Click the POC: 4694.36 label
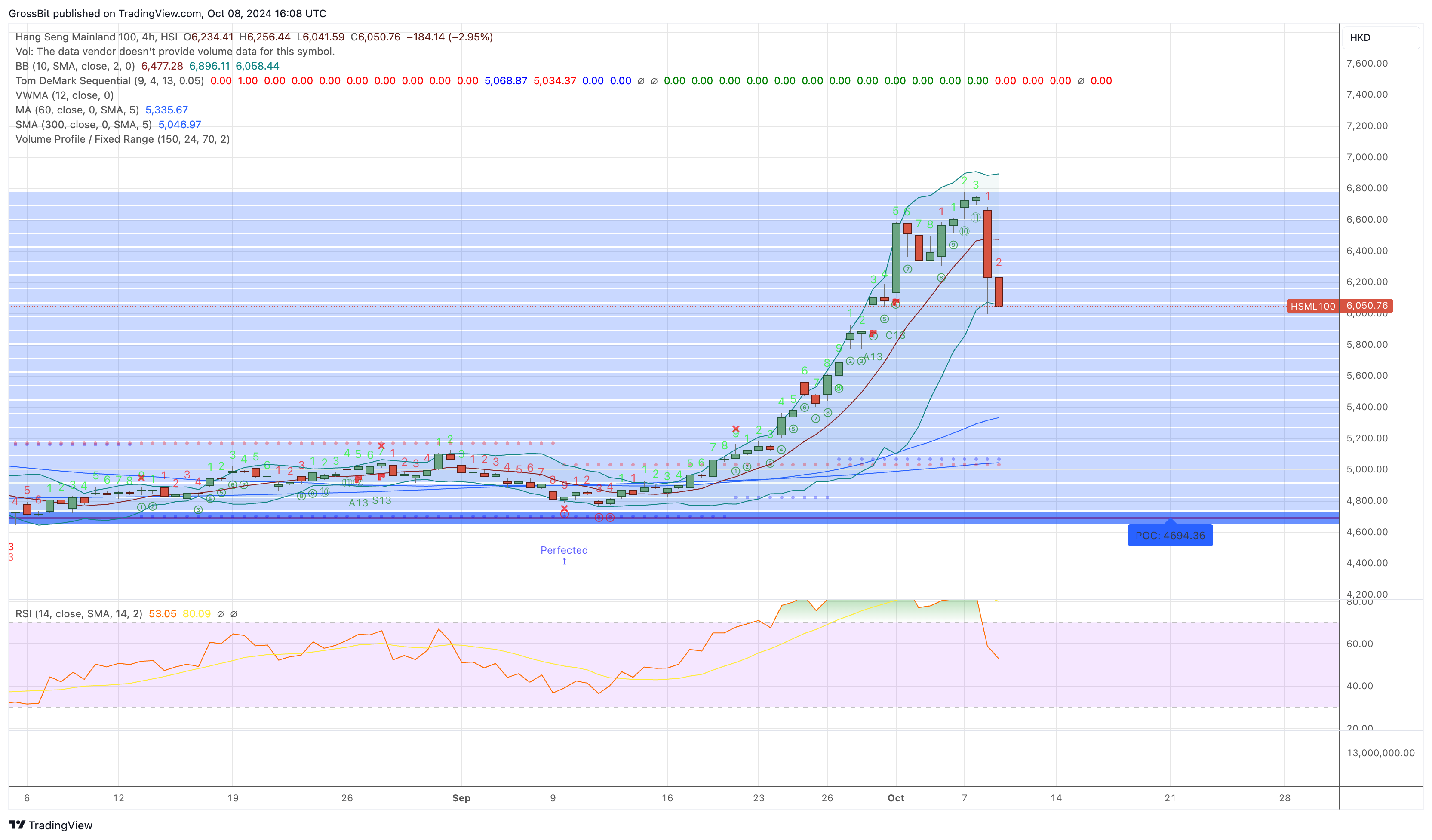Viewport: 1432px width, 840px height. [1170, 535]
